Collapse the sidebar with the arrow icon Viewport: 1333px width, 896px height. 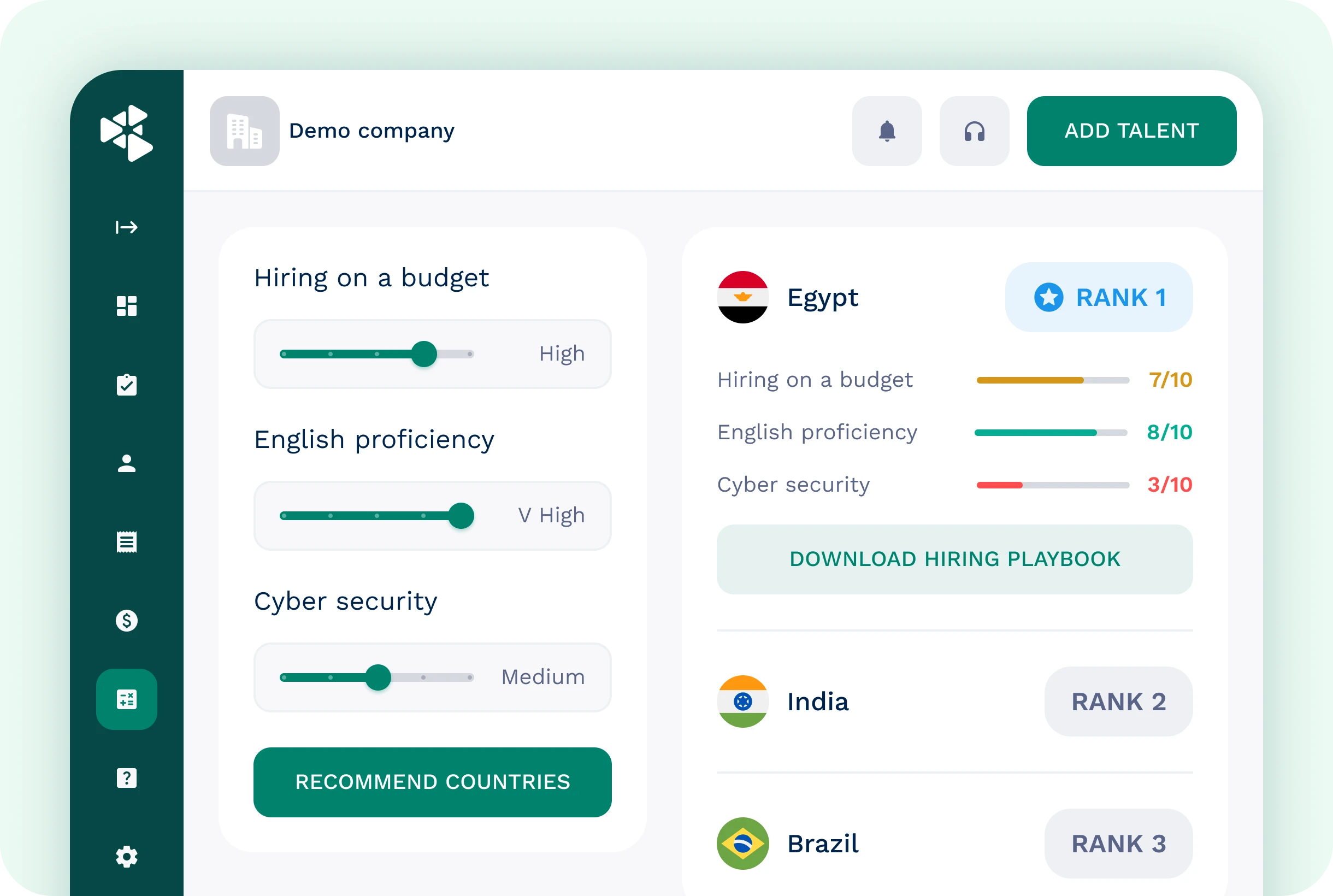(125, 227)
